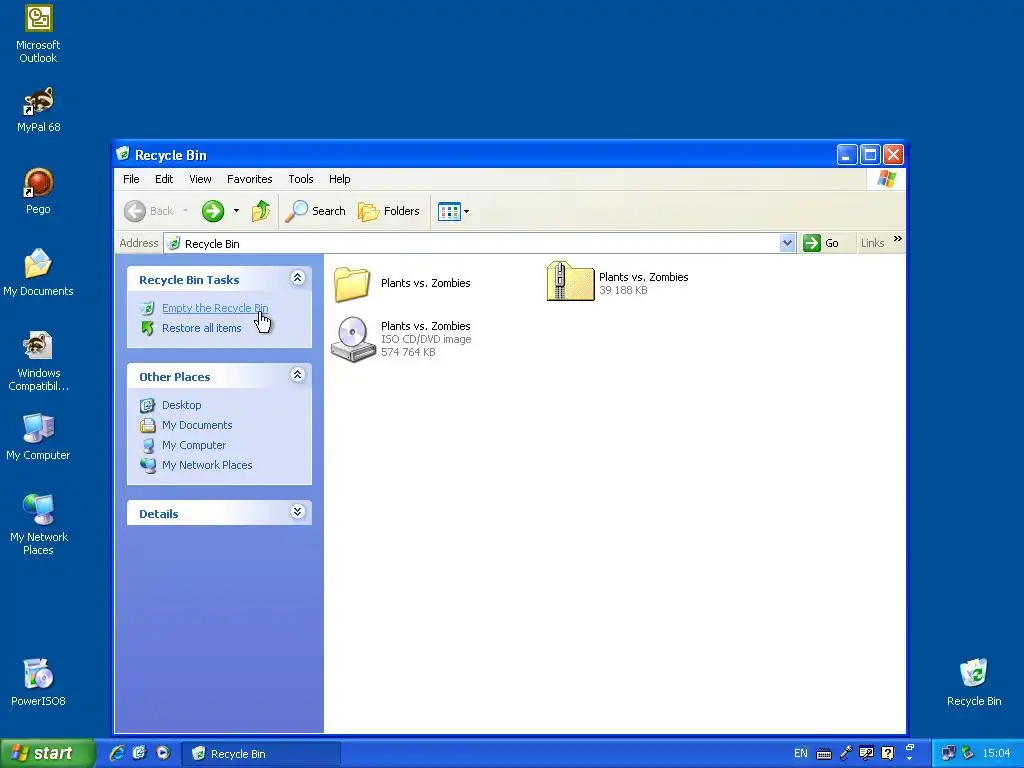
Task: Toggle the Folders pane button
Action: click(x=389, y=211)
